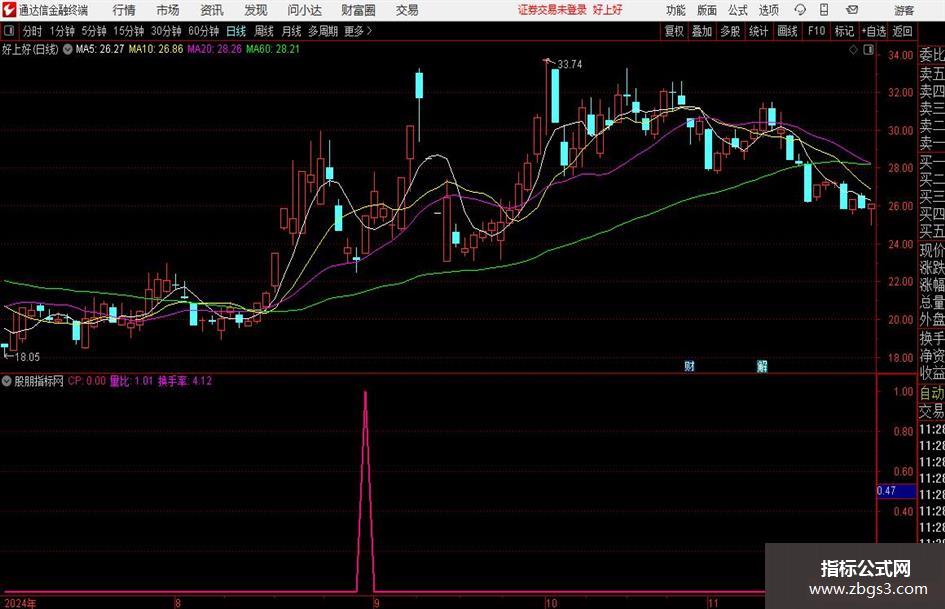Open the 版面 menu
945x609 pixels.
(707, 10)
